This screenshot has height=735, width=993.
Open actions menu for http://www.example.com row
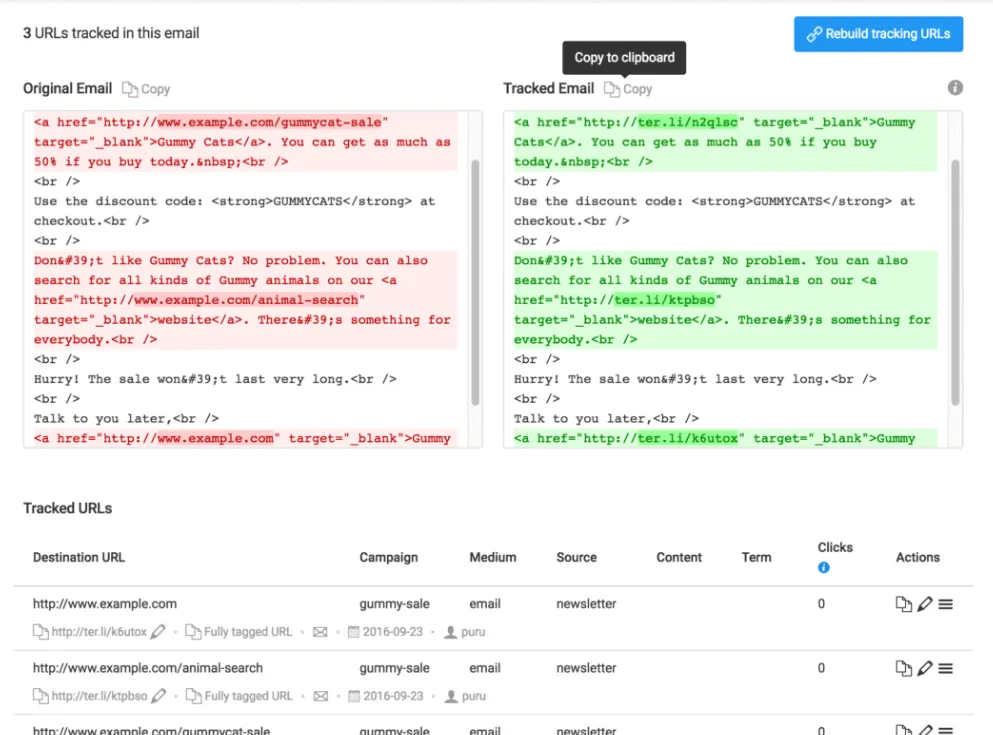coord(945,604)
